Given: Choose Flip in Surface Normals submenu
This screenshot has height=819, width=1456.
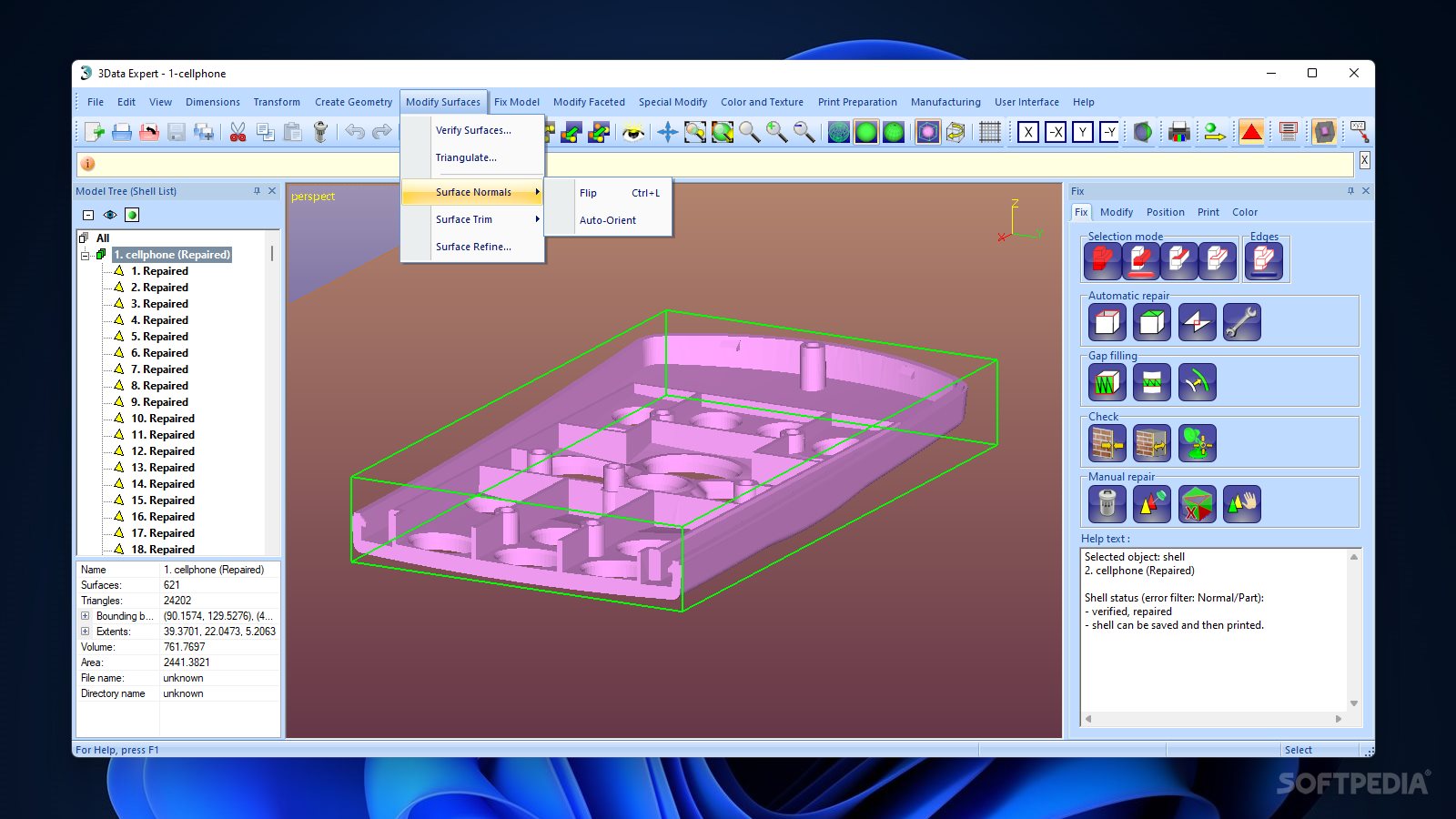Looking at the screenshot, I should (611, 193).
